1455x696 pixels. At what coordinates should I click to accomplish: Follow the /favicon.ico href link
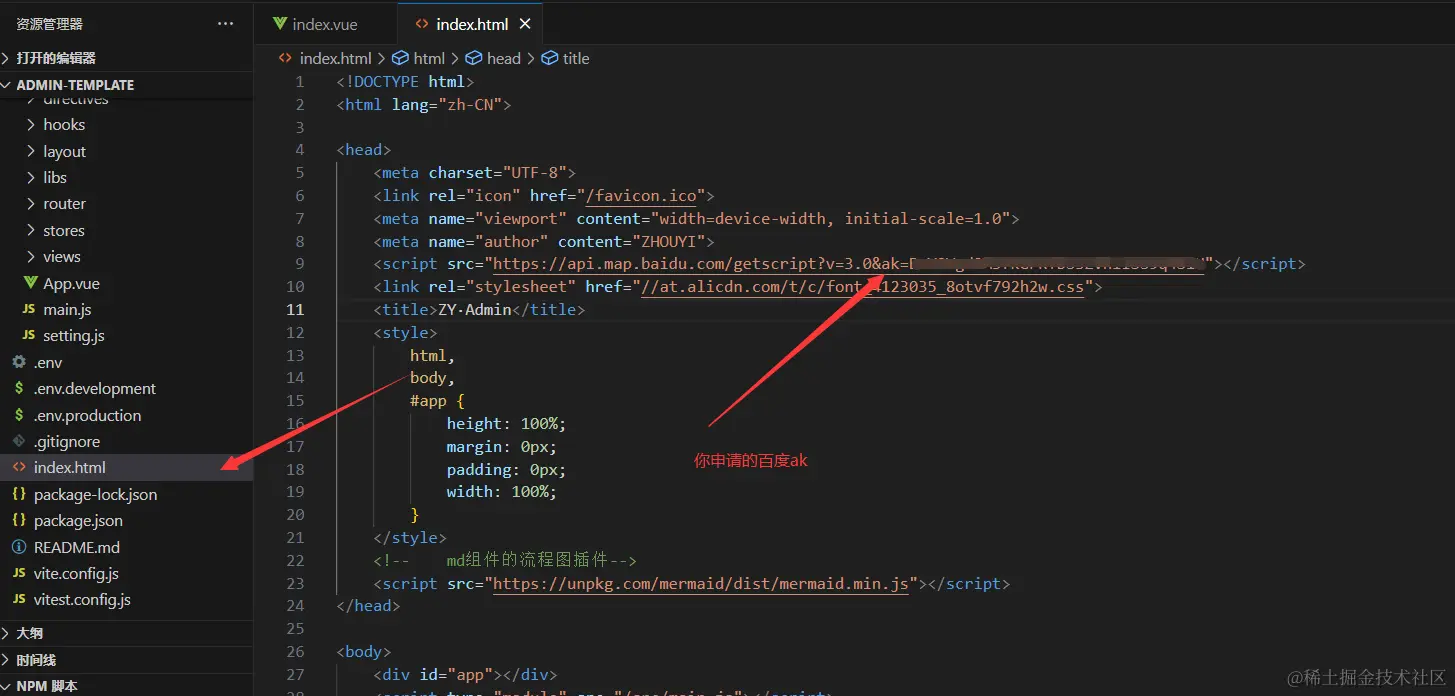pos(642,196)
